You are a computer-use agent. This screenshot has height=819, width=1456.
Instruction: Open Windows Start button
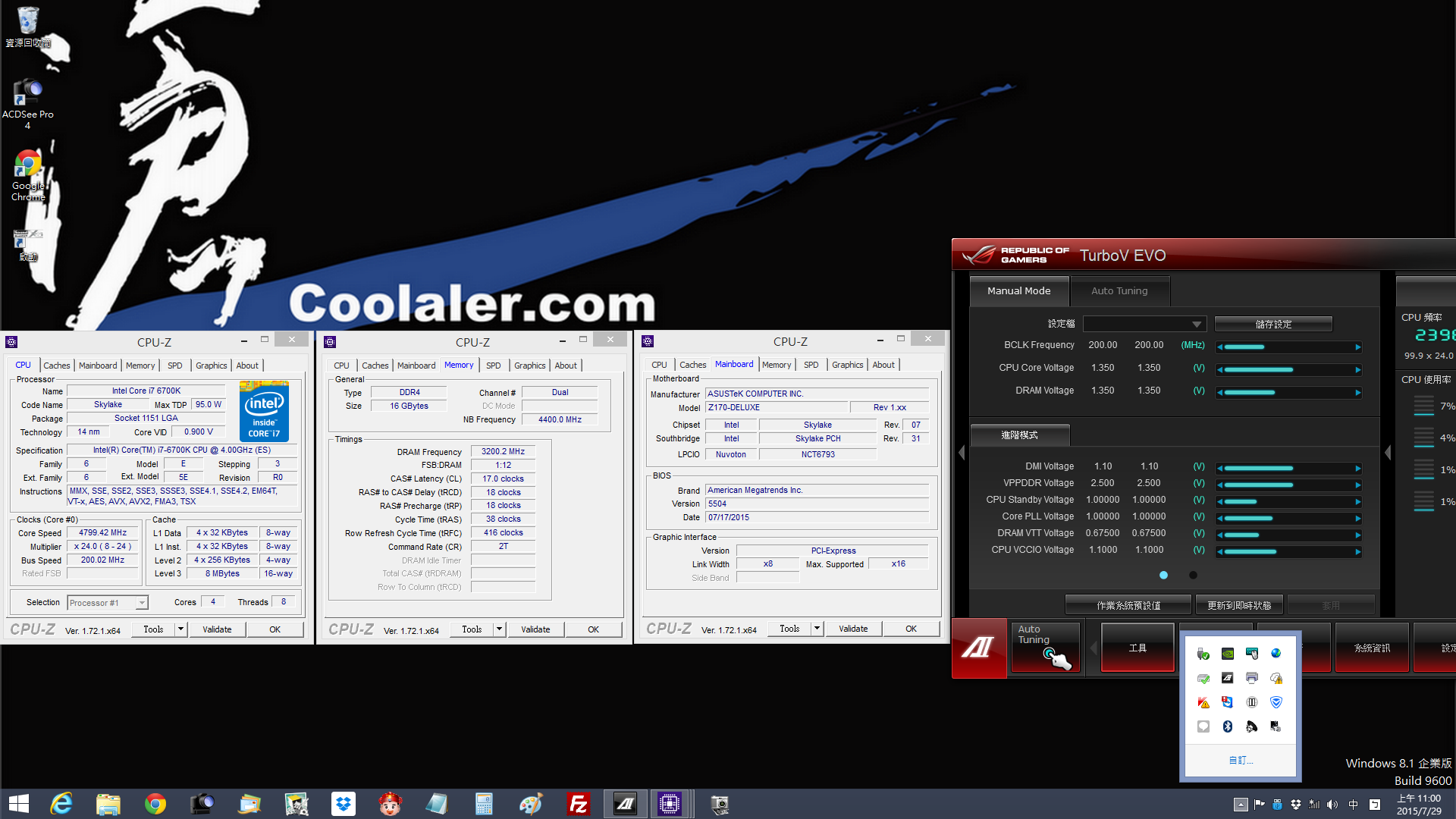[x=18, y=804]
